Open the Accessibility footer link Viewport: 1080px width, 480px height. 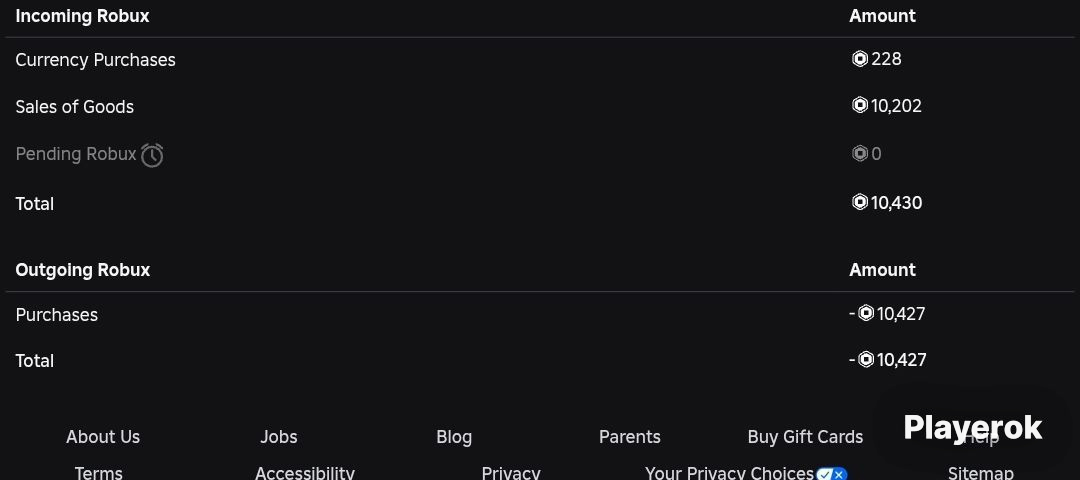click(x=304, y=473)
